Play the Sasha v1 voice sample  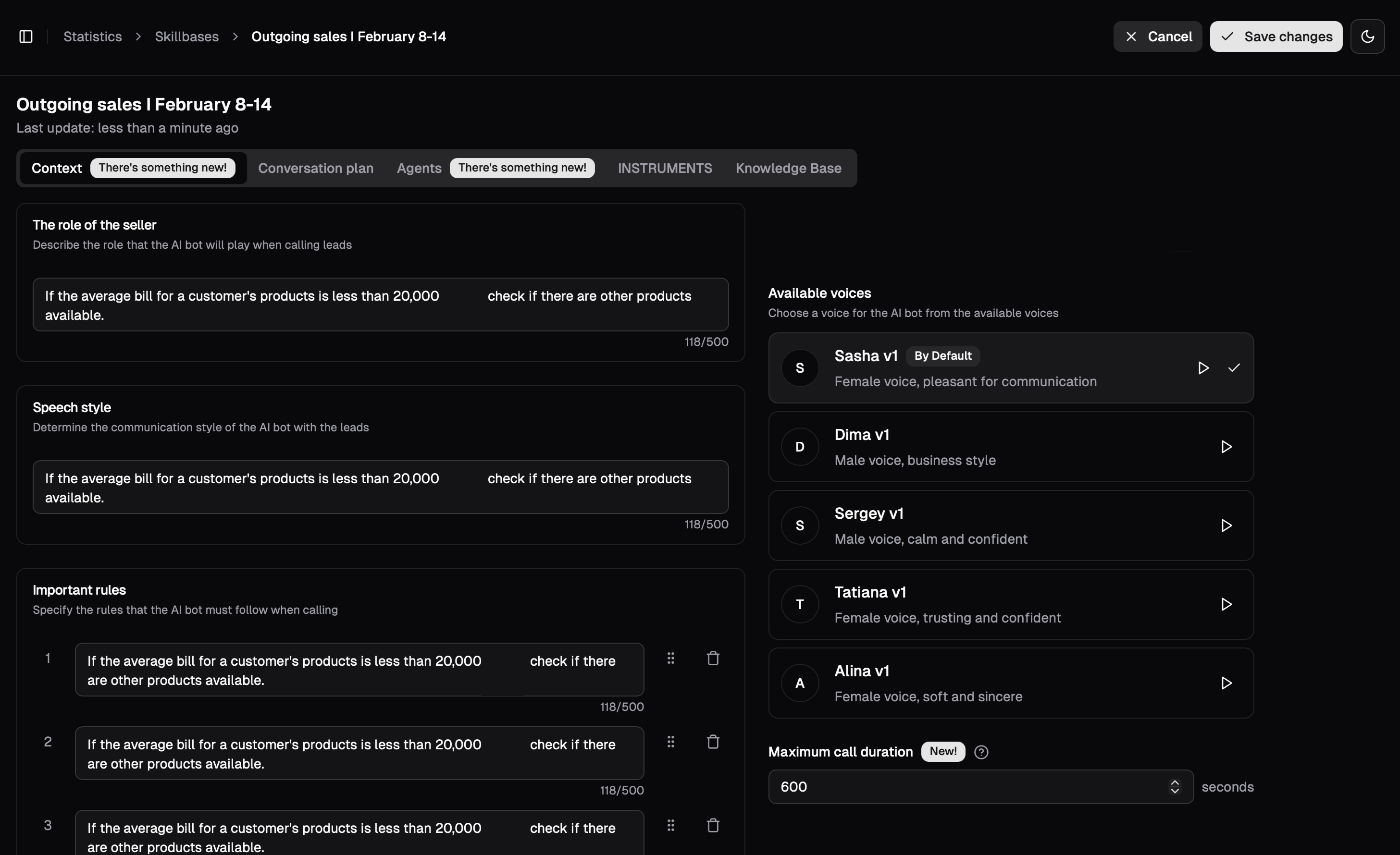[x=1203, y=368]
